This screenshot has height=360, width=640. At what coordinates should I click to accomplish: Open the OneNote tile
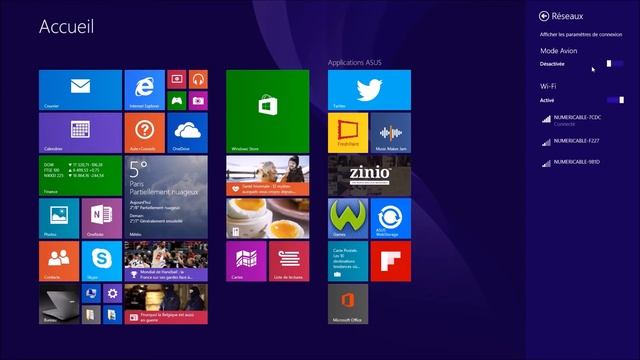click(102, 218)
